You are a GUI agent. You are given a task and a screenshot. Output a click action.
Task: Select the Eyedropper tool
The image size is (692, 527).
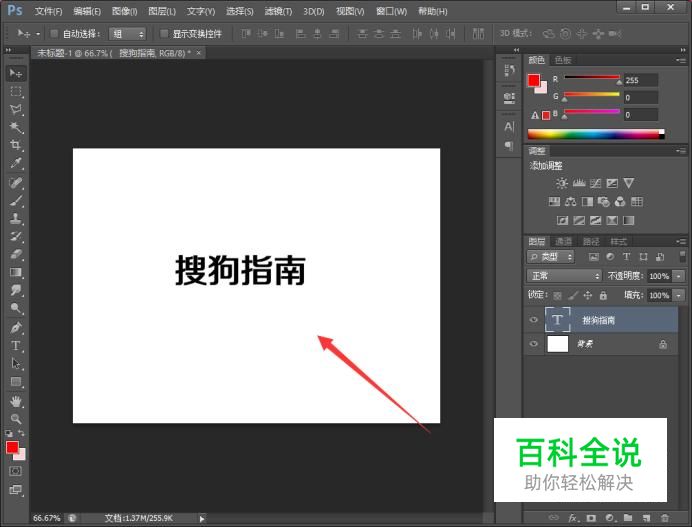point(16,163)
